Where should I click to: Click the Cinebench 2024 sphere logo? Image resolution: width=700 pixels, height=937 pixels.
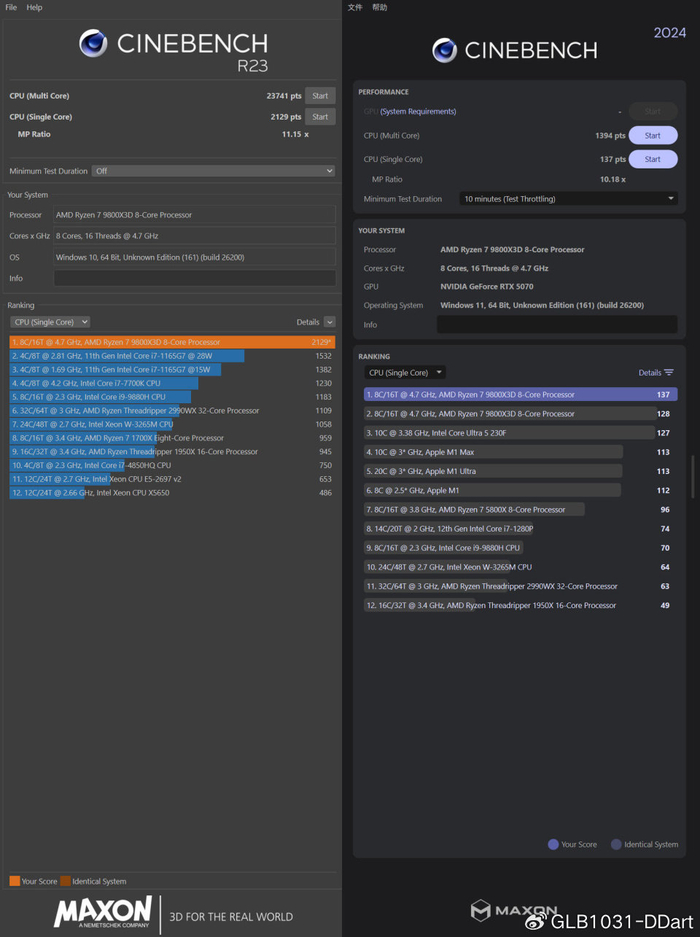point(445,50)
